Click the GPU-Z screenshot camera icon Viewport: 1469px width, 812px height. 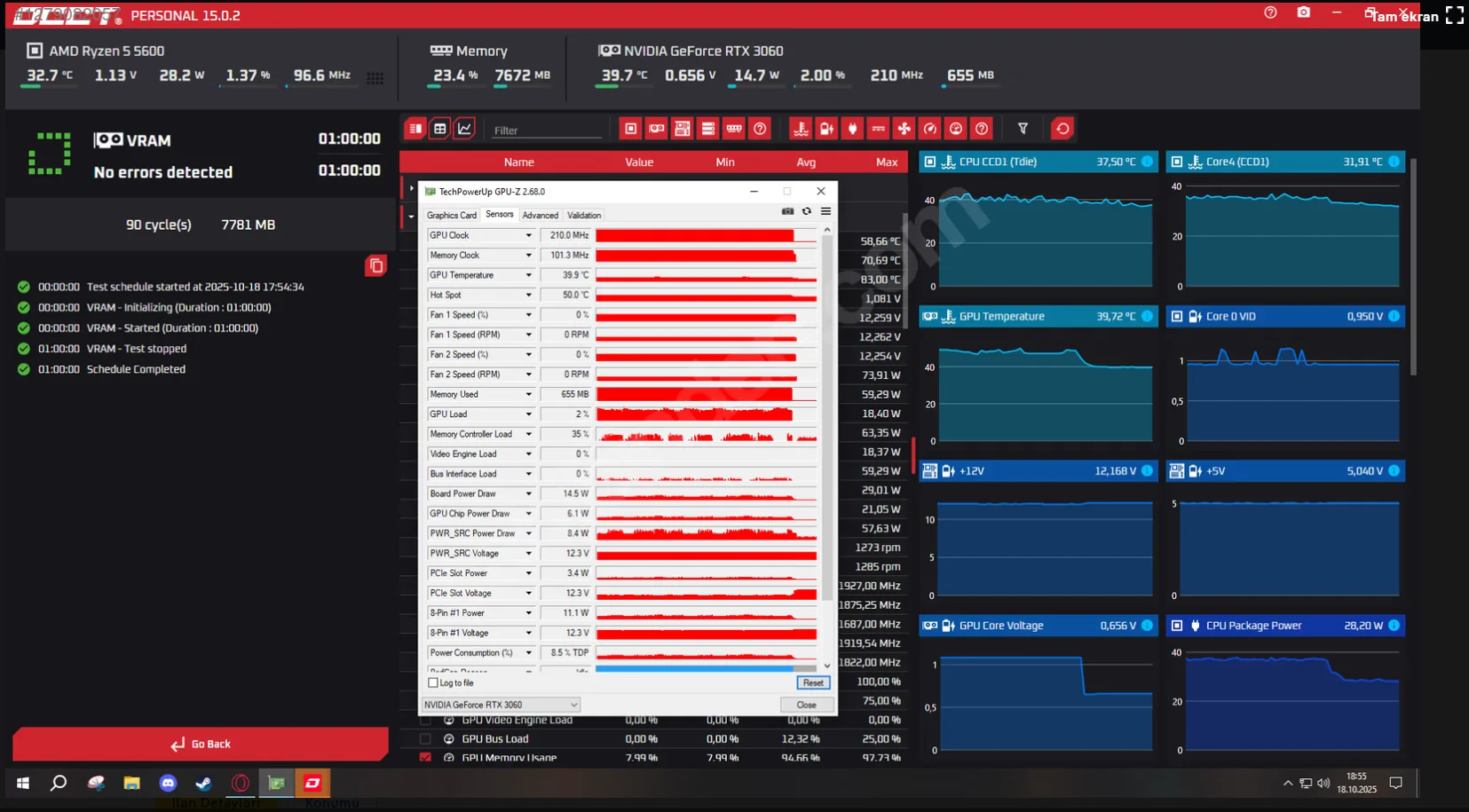[787, 211]
